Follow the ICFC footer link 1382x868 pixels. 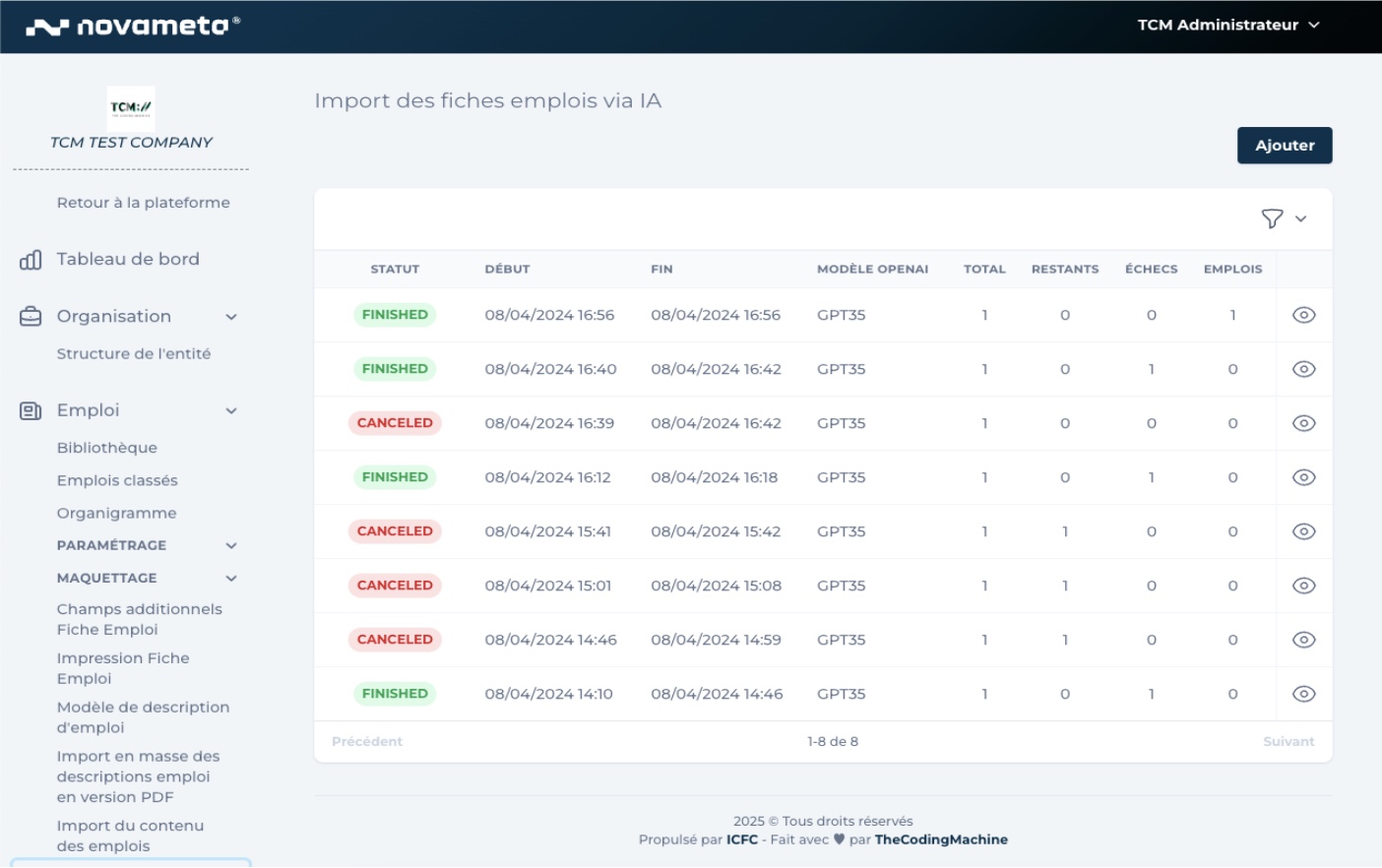pos(742,840)
